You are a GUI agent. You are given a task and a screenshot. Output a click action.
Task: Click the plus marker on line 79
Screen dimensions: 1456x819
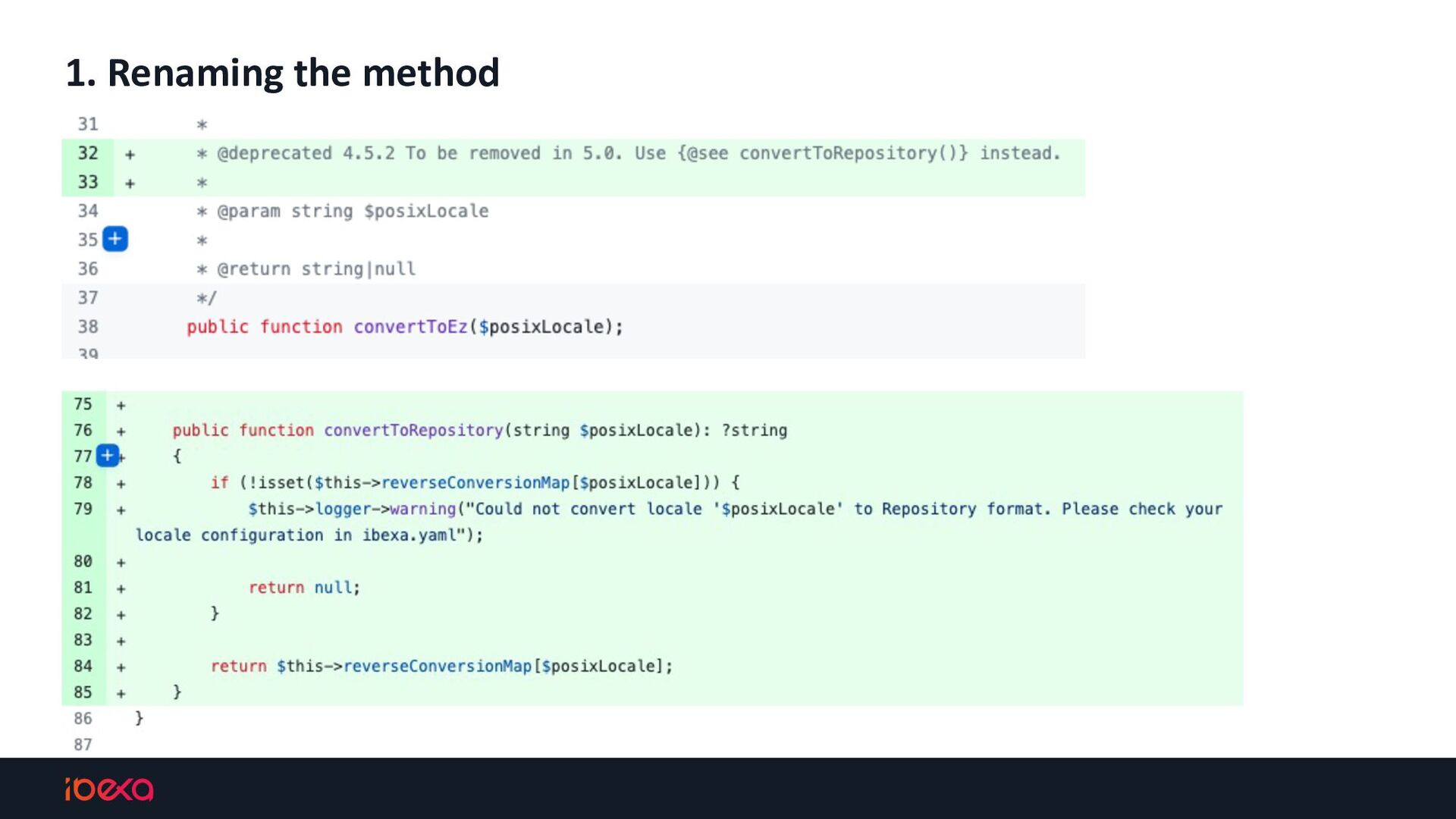click(121, 510)
